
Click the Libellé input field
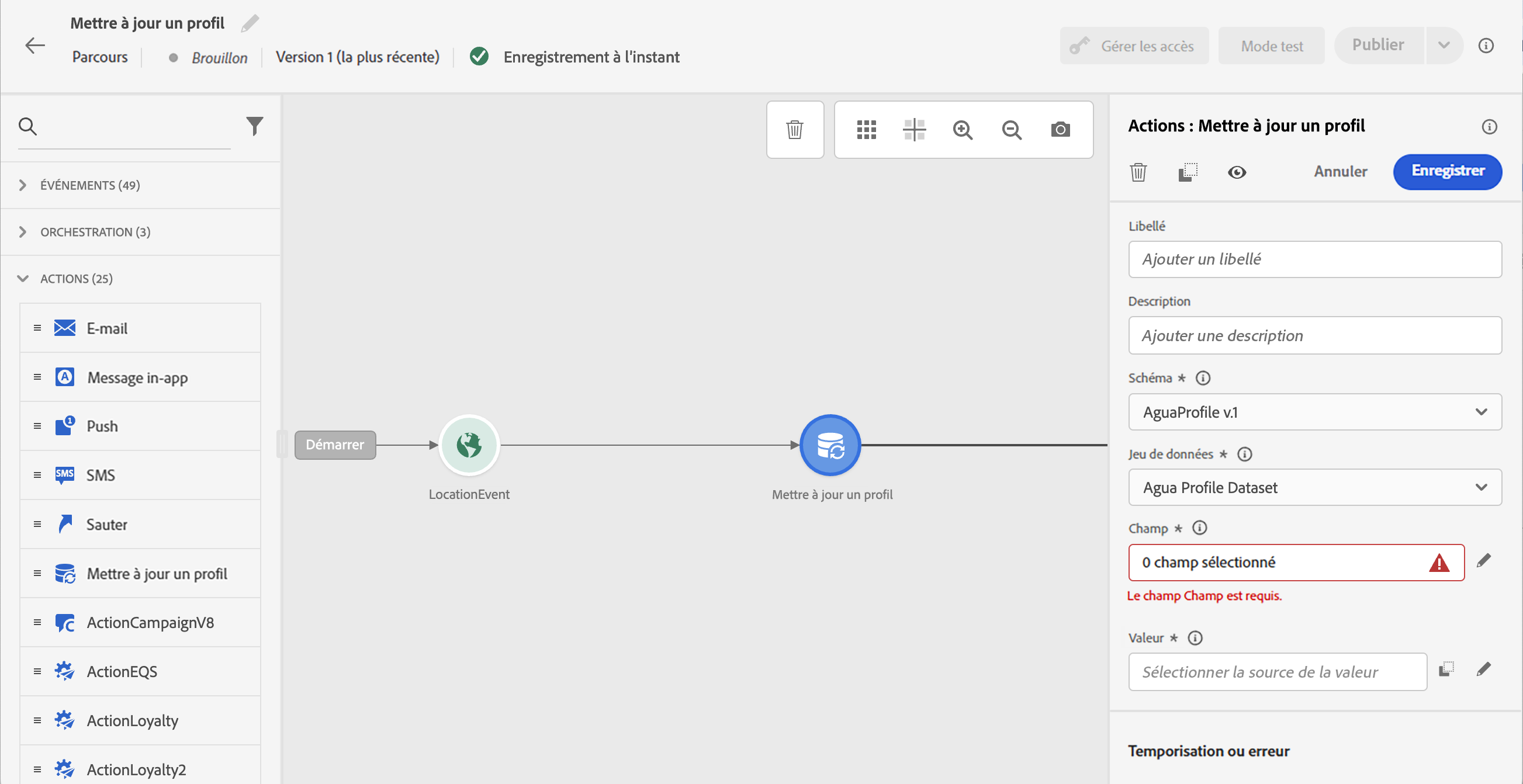click(1314, 259)
